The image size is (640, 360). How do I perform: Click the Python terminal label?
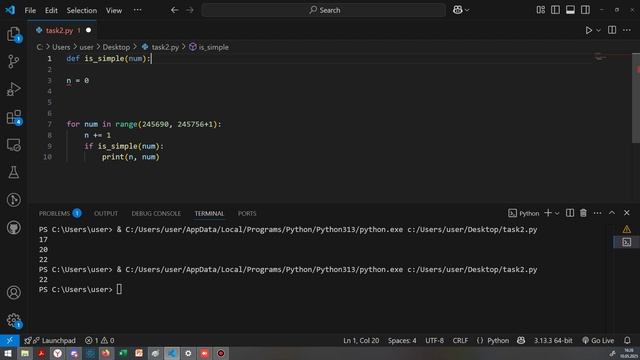click(x=523, y=213)
